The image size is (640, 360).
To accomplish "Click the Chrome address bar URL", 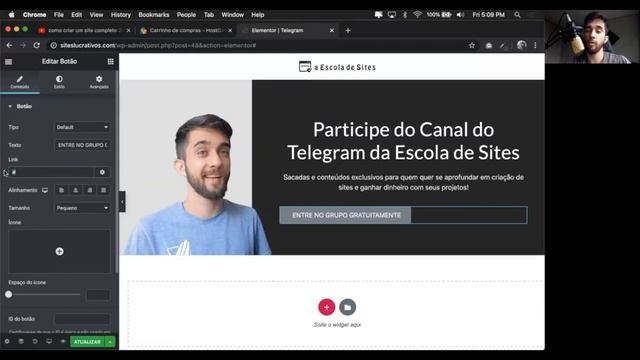I will [158, 45].
